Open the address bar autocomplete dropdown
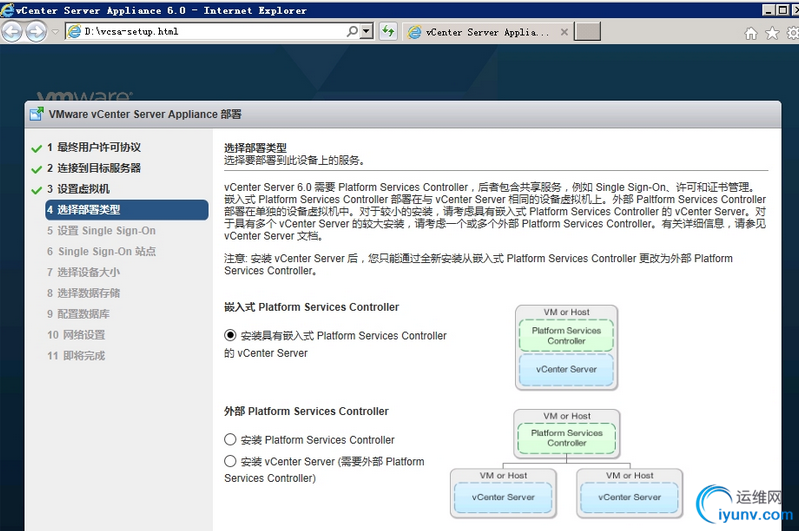 (366, 32)
